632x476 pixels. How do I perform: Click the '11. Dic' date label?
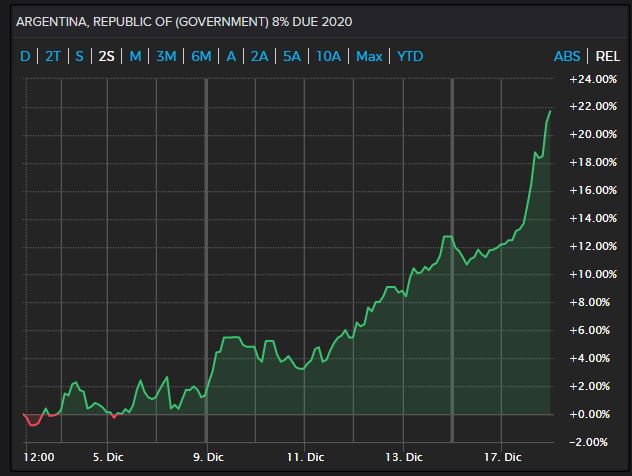click(x=305, y=457)
